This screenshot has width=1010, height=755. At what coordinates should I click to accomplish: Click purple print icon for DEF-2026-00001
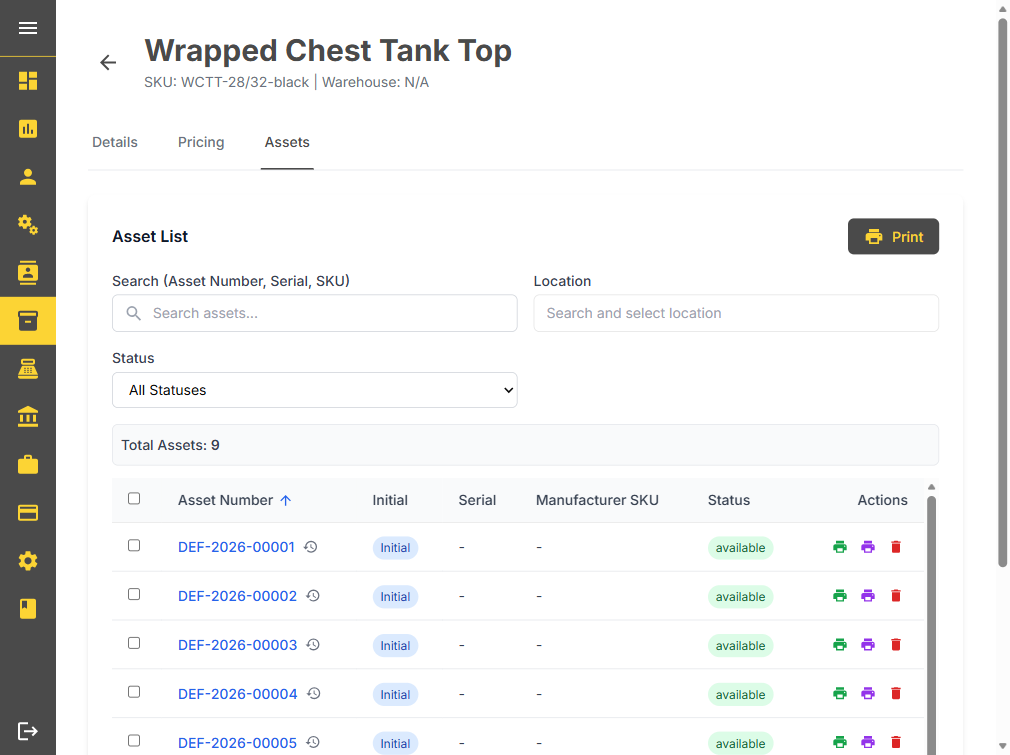(x=868, y=547)
